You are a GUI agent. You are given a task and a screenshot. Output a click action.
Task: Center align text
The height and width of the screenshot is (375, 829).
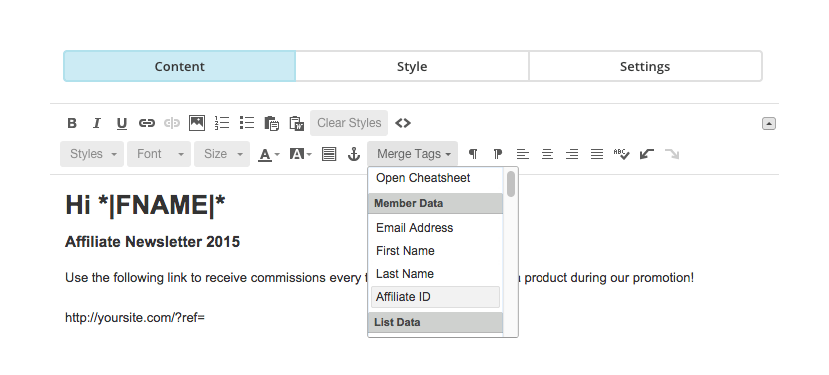[x=547, y=154]
